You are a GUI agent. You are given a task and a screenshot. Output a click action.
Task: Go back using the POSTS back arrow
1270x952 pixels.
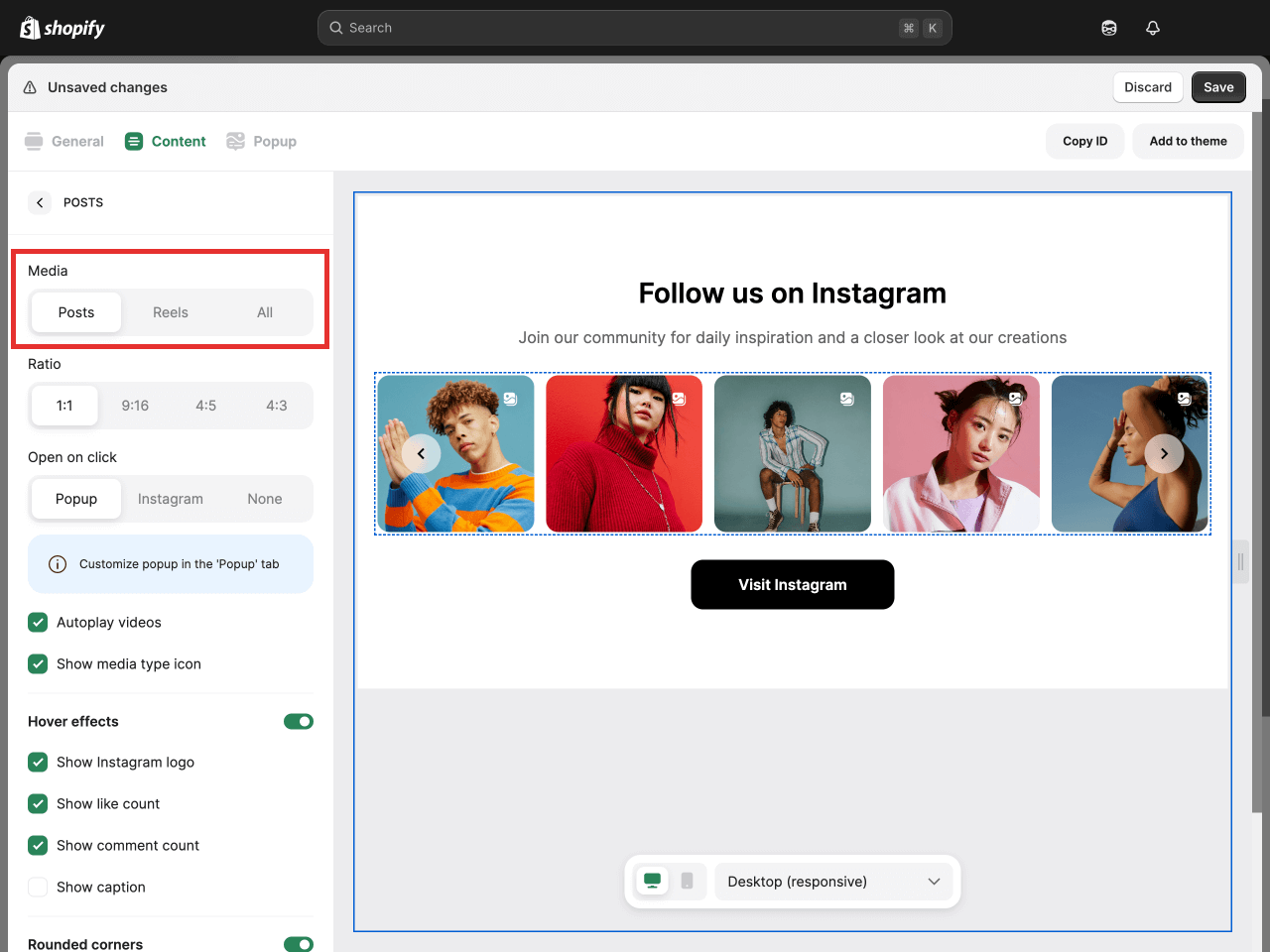pyautogui.click(x=40, y=202)
